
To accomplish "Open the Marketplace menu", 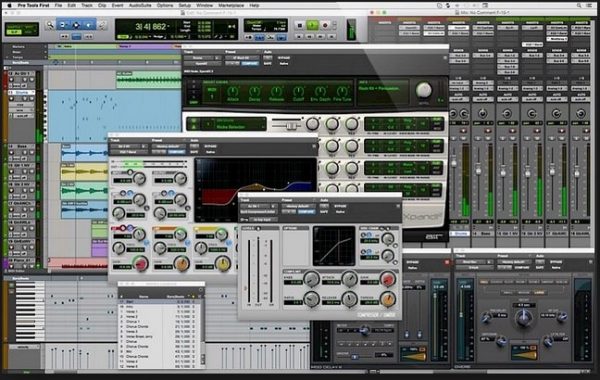I will [x=231, y=5].
